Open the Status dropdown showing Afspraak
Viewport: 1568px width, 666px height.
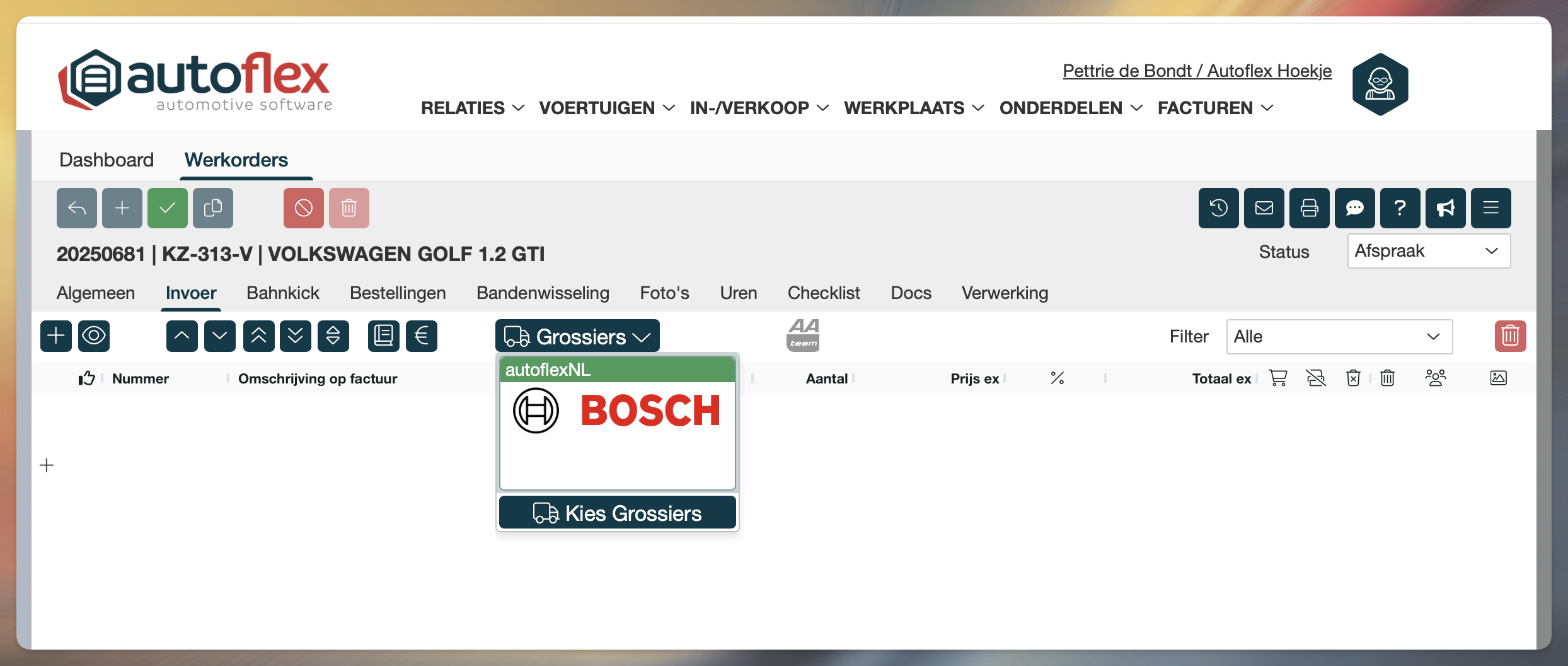1428,251
